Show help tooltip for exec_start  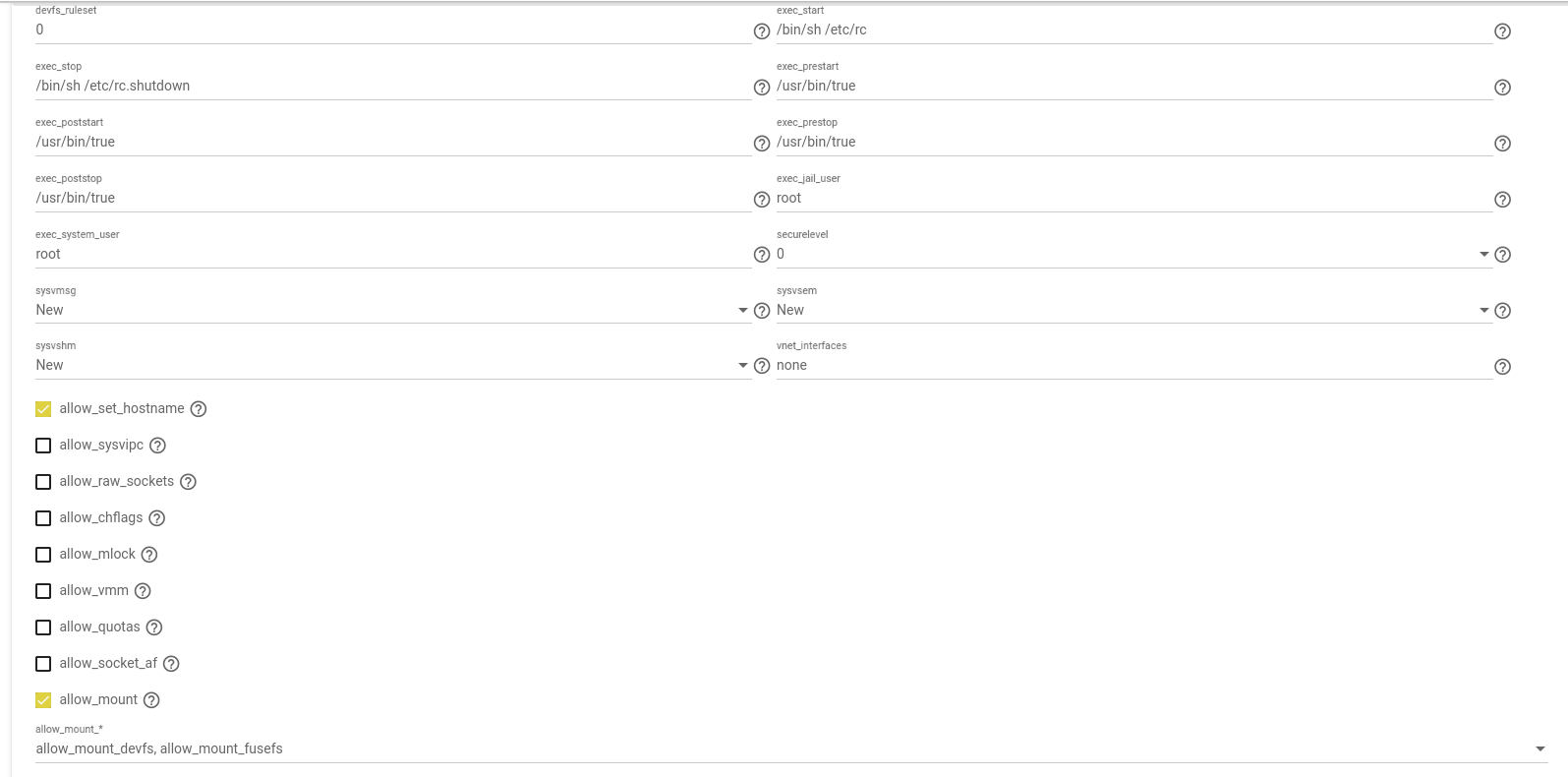[1502, 31]
